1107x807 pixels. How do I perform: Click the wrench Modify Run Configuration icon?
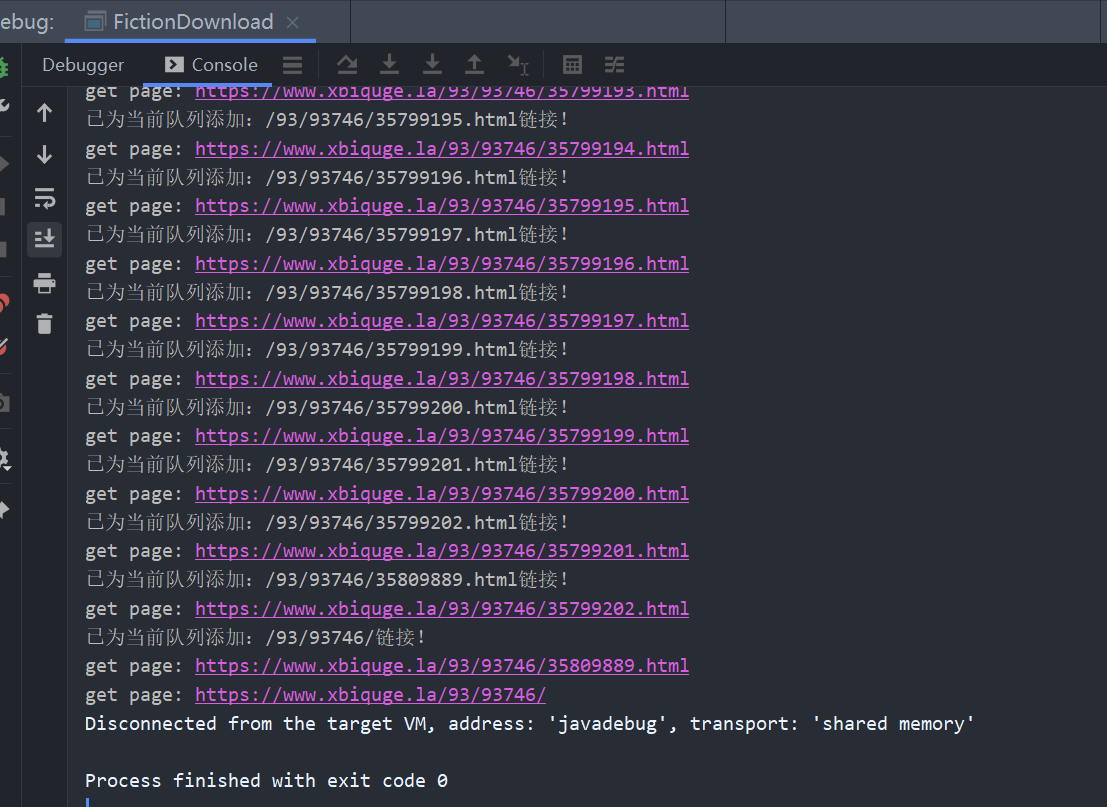4,106
